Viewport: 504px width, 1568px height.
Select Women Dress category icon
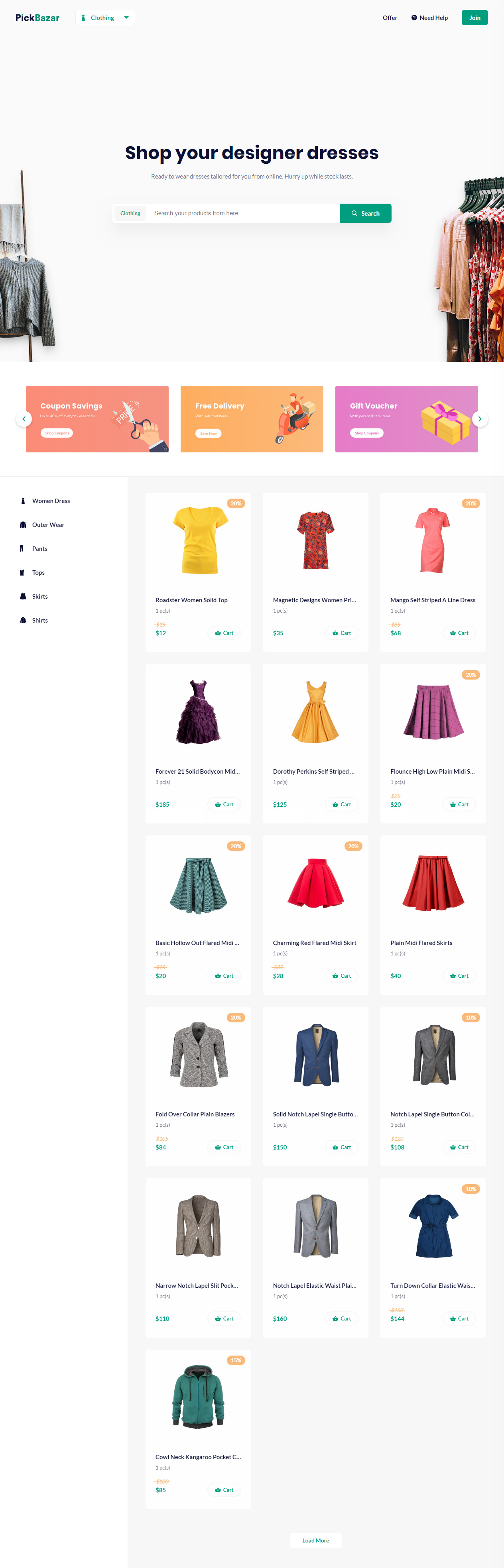(x=23, y=501)
